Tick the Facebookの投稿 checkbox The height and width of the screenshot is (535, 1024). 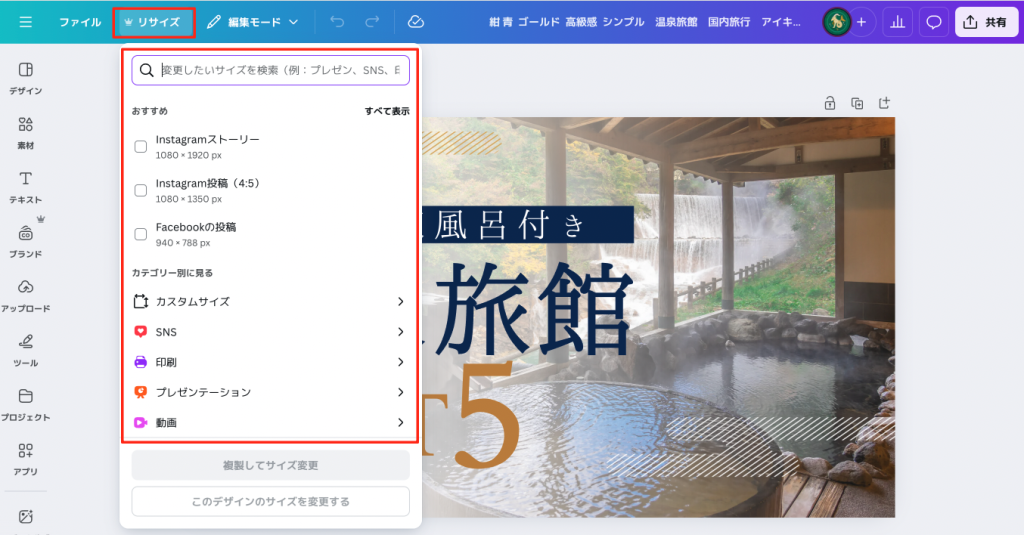pos(141,234)
